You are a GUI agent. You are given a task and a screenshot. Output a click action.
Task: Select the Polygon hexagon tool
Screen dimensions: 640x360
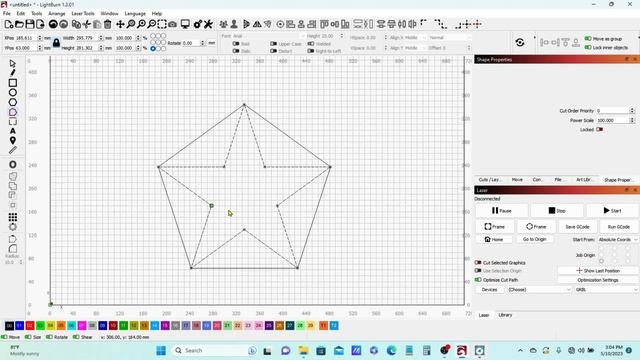pyautogui.click(x=13, y=102)
